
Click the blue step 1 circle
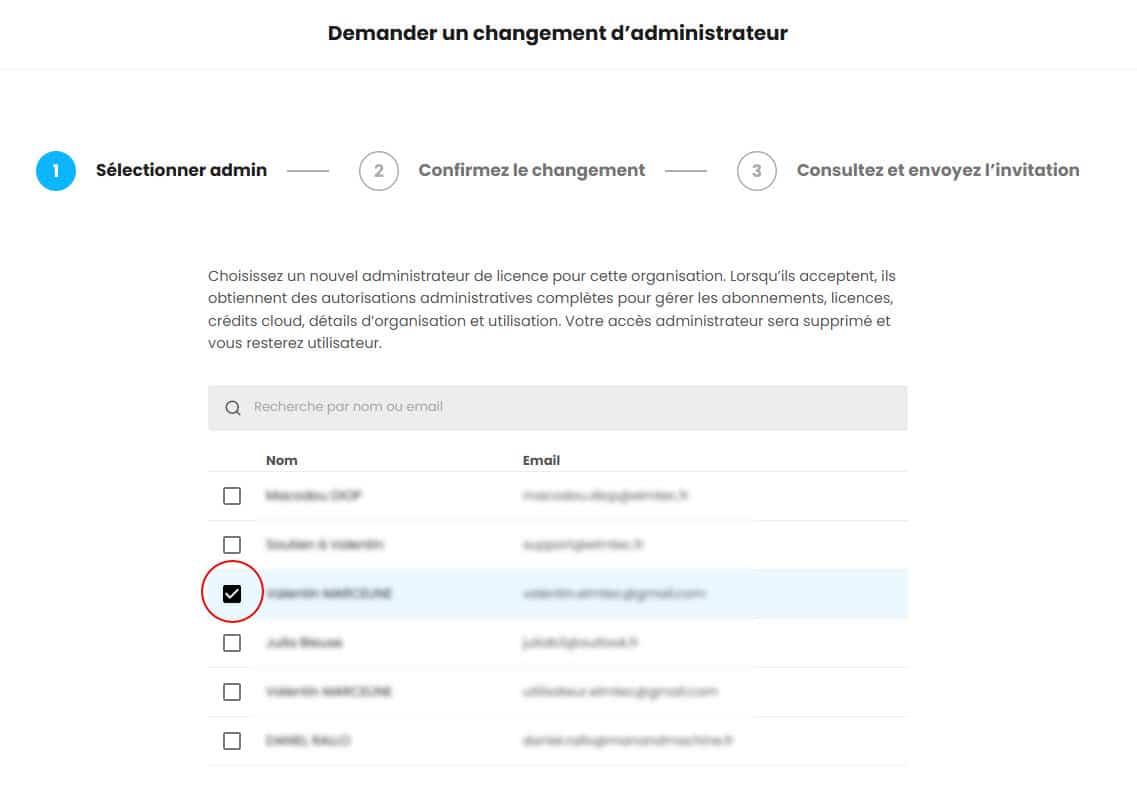point(56,171)
